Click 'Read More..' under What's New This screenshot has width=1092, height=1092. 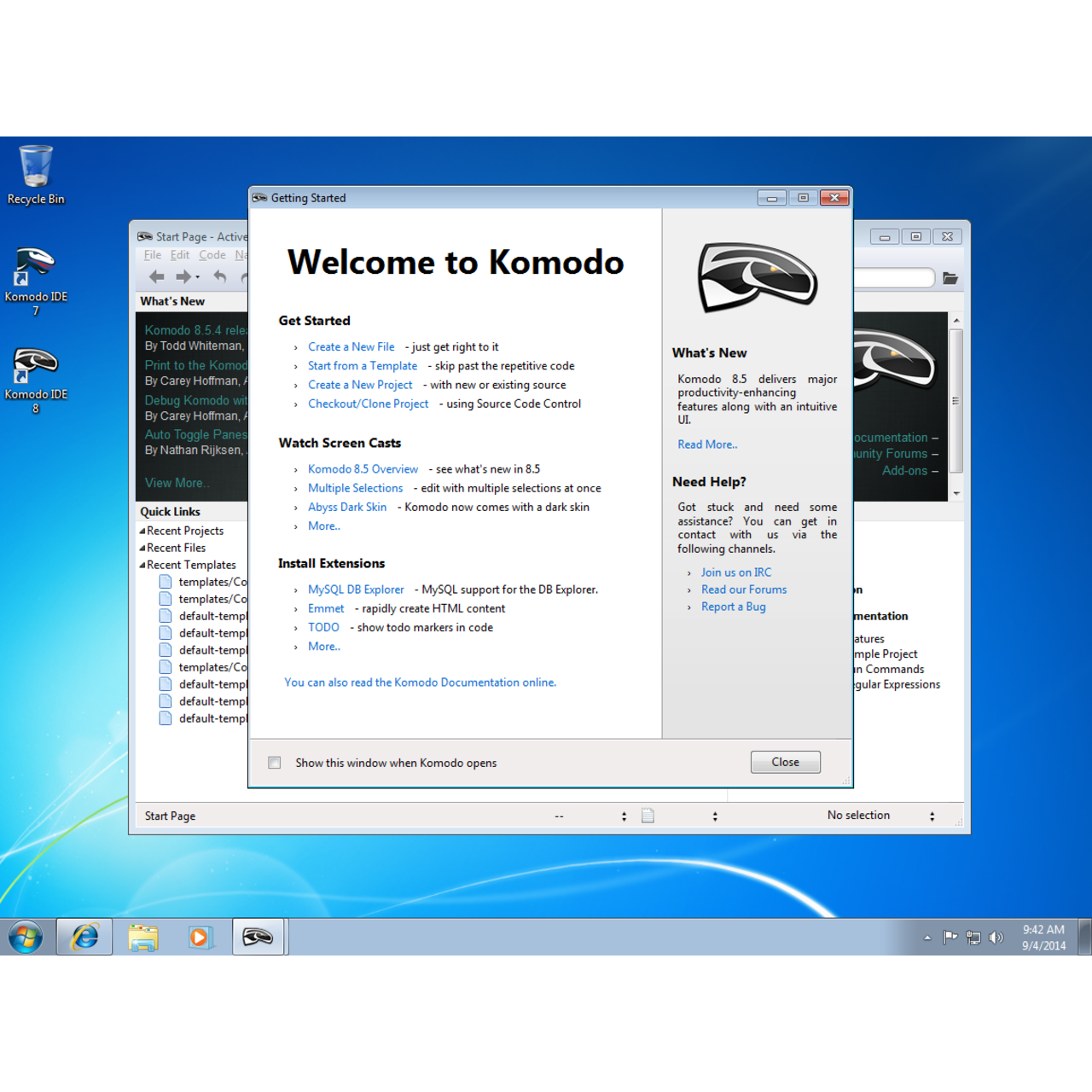click(708, 444)
